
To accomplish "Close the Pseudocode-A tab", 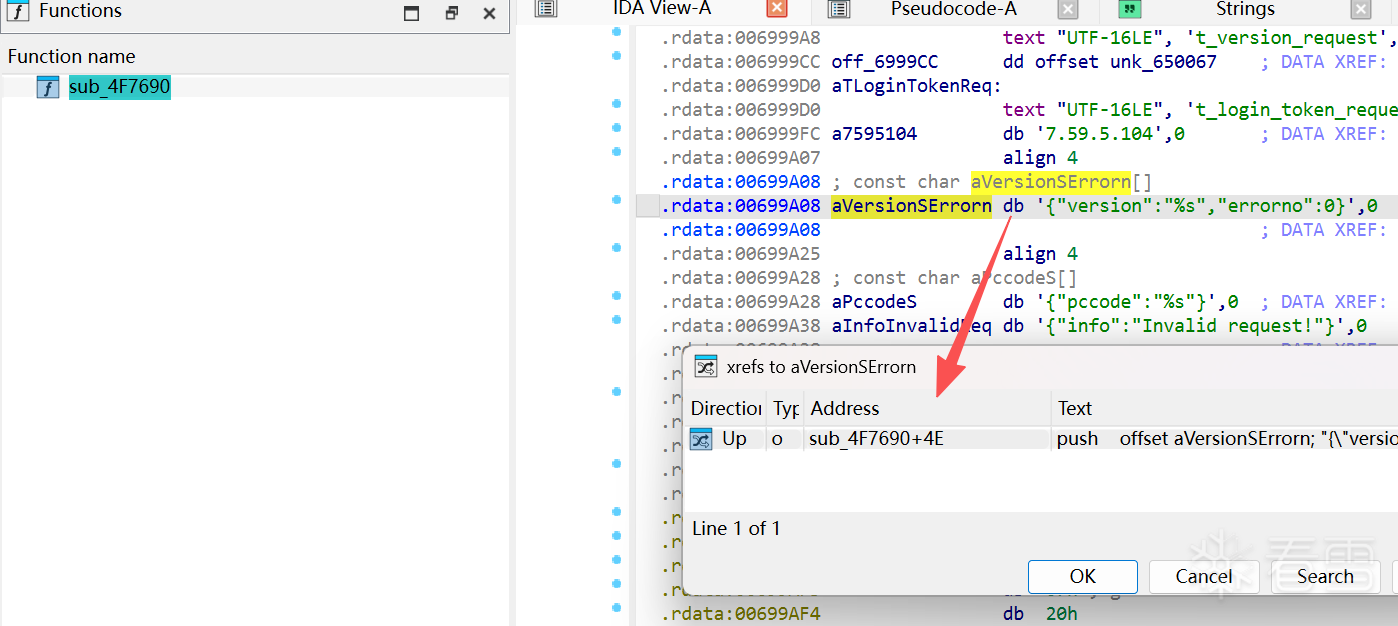I will 1068,10.
